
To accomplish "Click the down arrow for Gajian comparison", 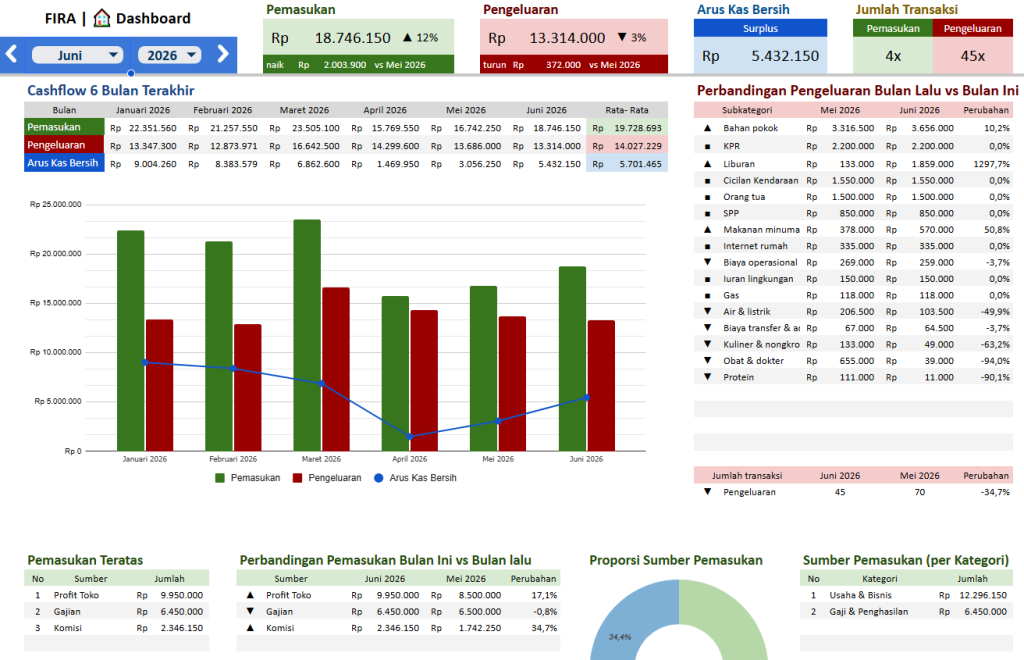I will 250,612.
